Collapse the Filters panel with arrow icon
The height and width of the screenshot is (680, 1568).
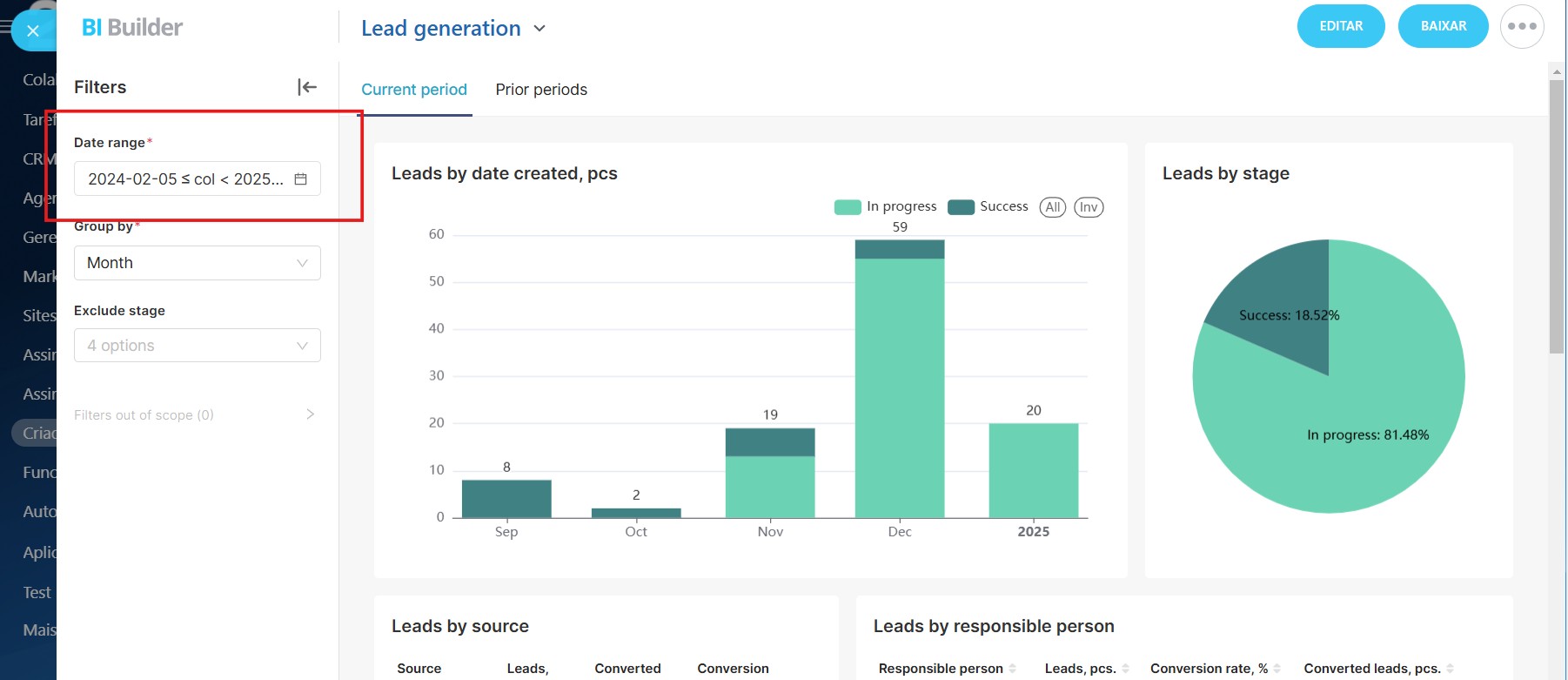306,87
